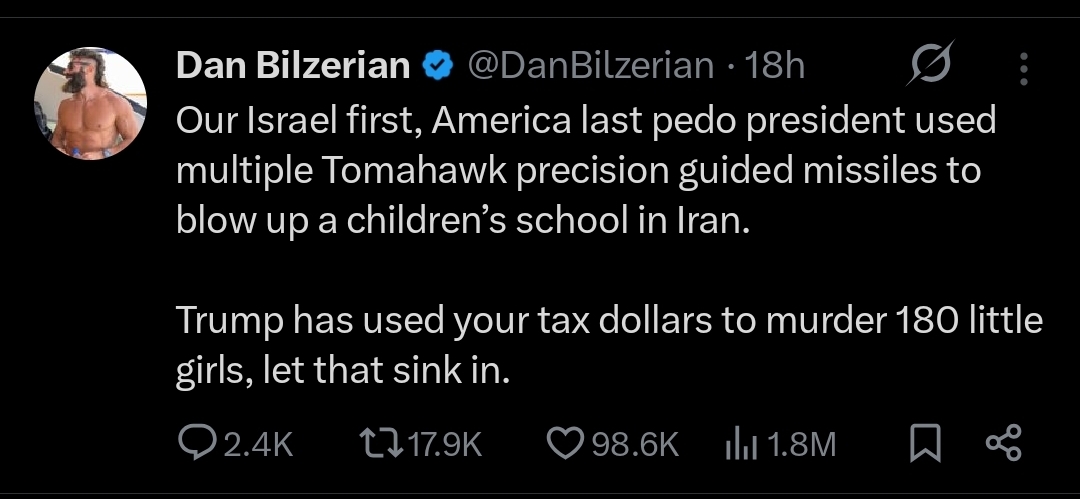Click the "Dan Bilzerian" display name
This screenshot has height=499, width=1080.
(x=293, y=66)
